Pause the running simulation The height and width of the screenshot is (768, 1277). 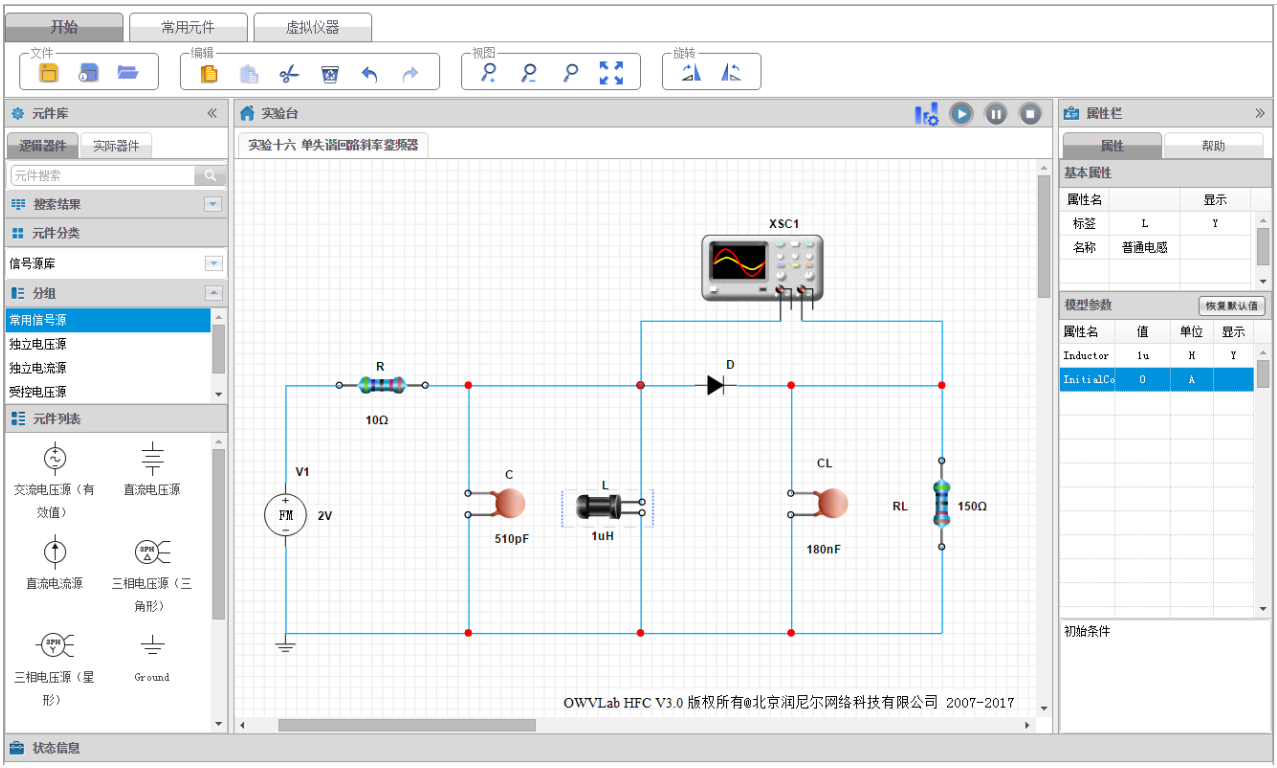point(995,114)
